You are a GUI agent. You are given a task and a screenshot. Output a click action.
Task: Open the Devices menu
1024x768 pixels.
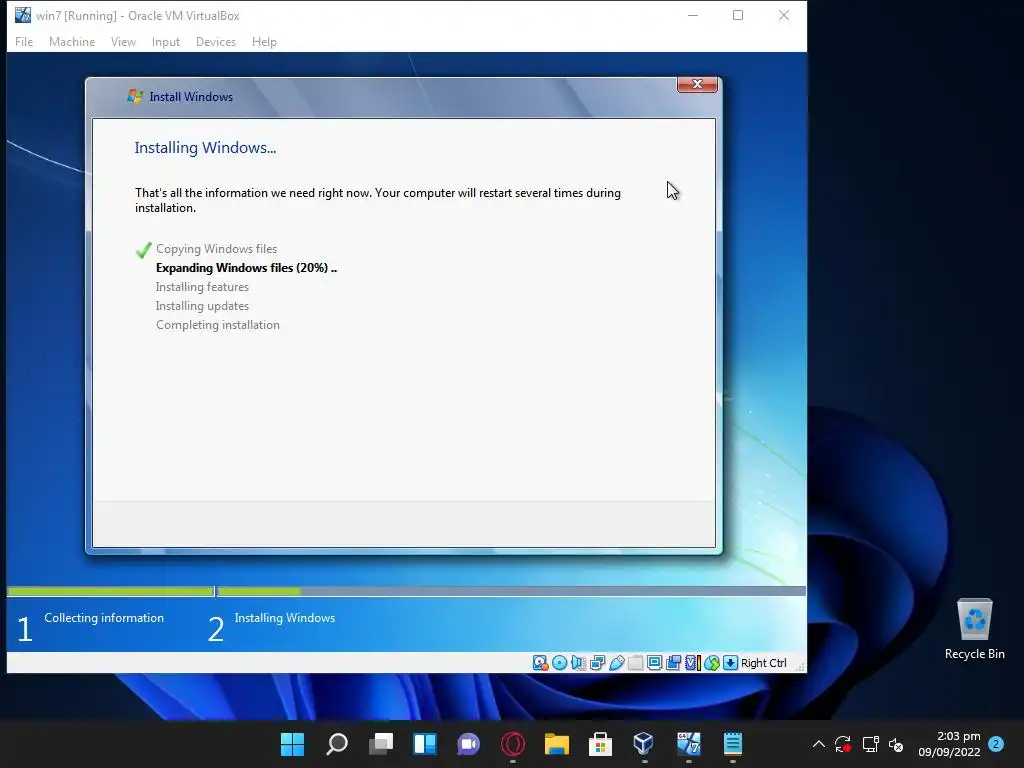pyautogui.click(x=216, y=42)
